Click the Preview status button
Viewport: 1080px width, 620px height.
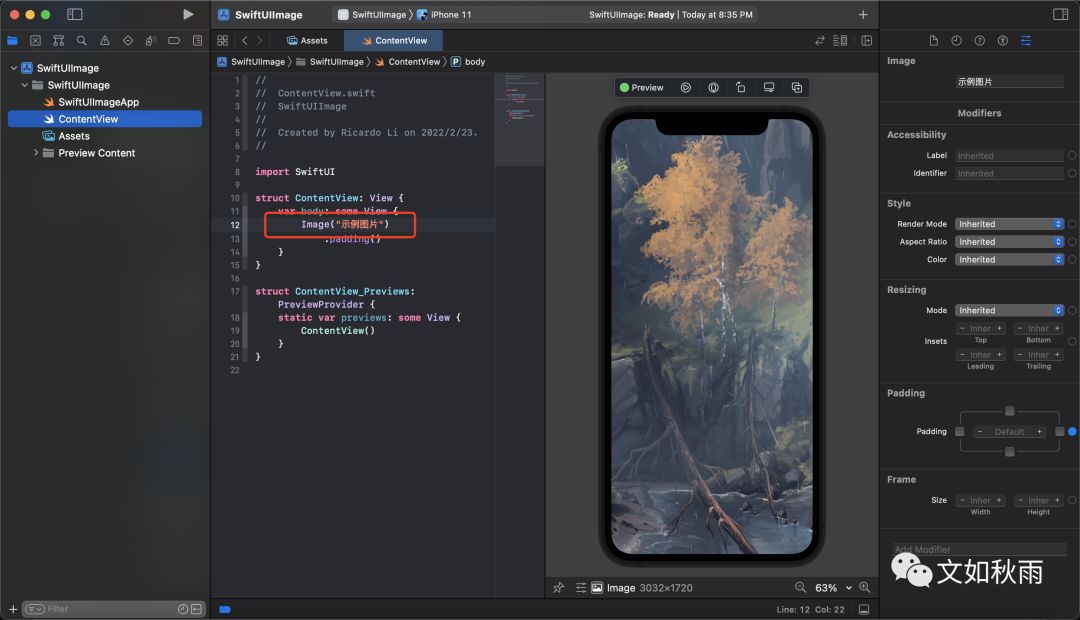click(641, 87)
